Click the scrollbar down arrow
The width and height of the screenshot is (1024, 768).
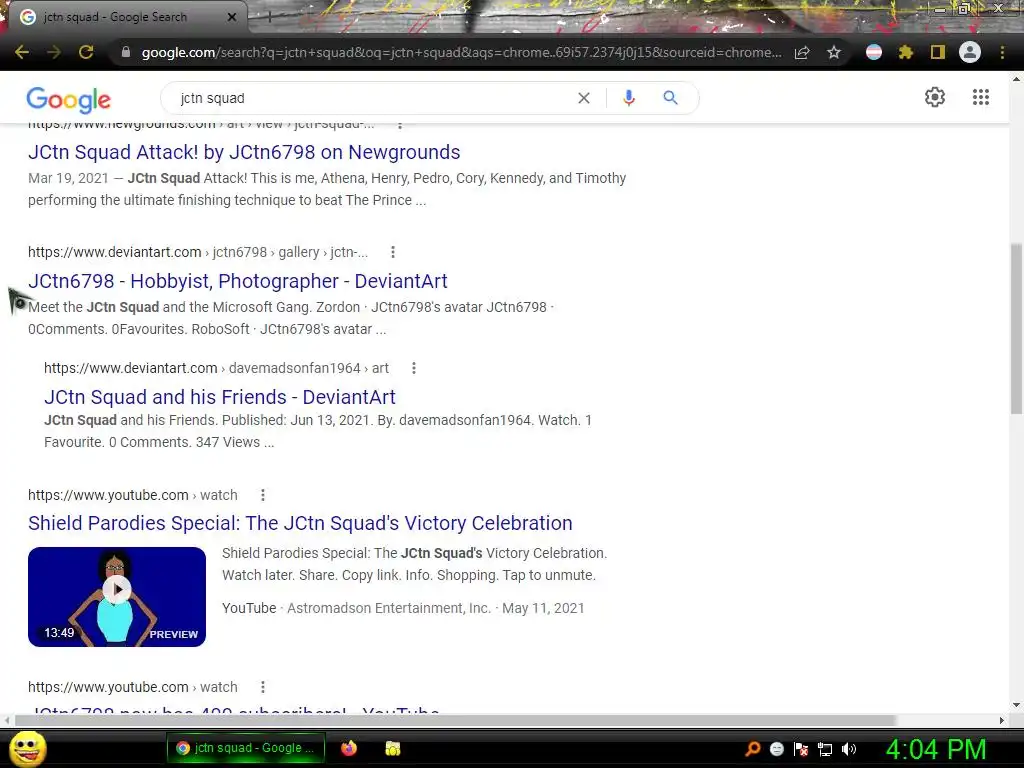click(1016, 705)
